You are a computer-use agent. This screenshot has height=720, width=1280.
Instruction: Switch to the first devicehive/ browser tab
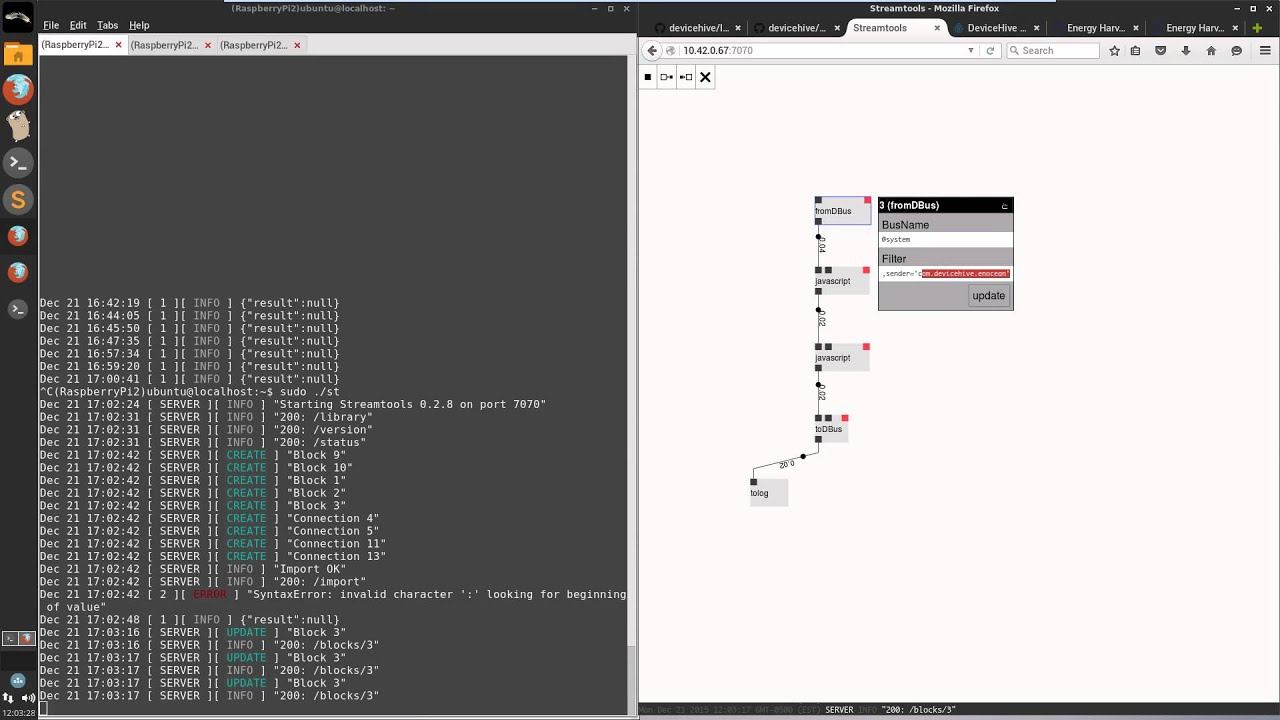698,28
